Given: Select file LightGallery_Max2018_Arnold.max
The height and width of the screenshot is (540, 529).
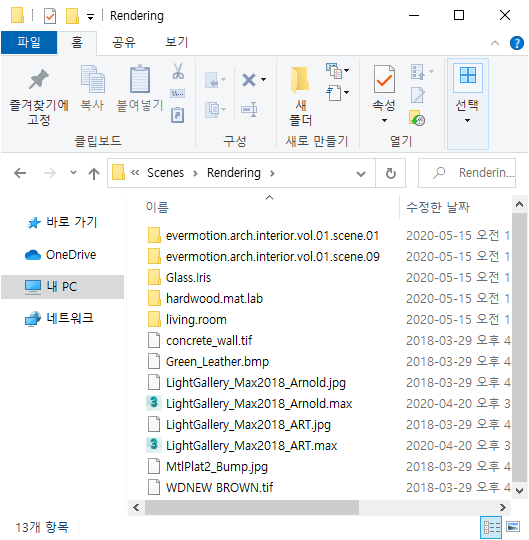Looking at the screenshot, I should tap(259, 404).
